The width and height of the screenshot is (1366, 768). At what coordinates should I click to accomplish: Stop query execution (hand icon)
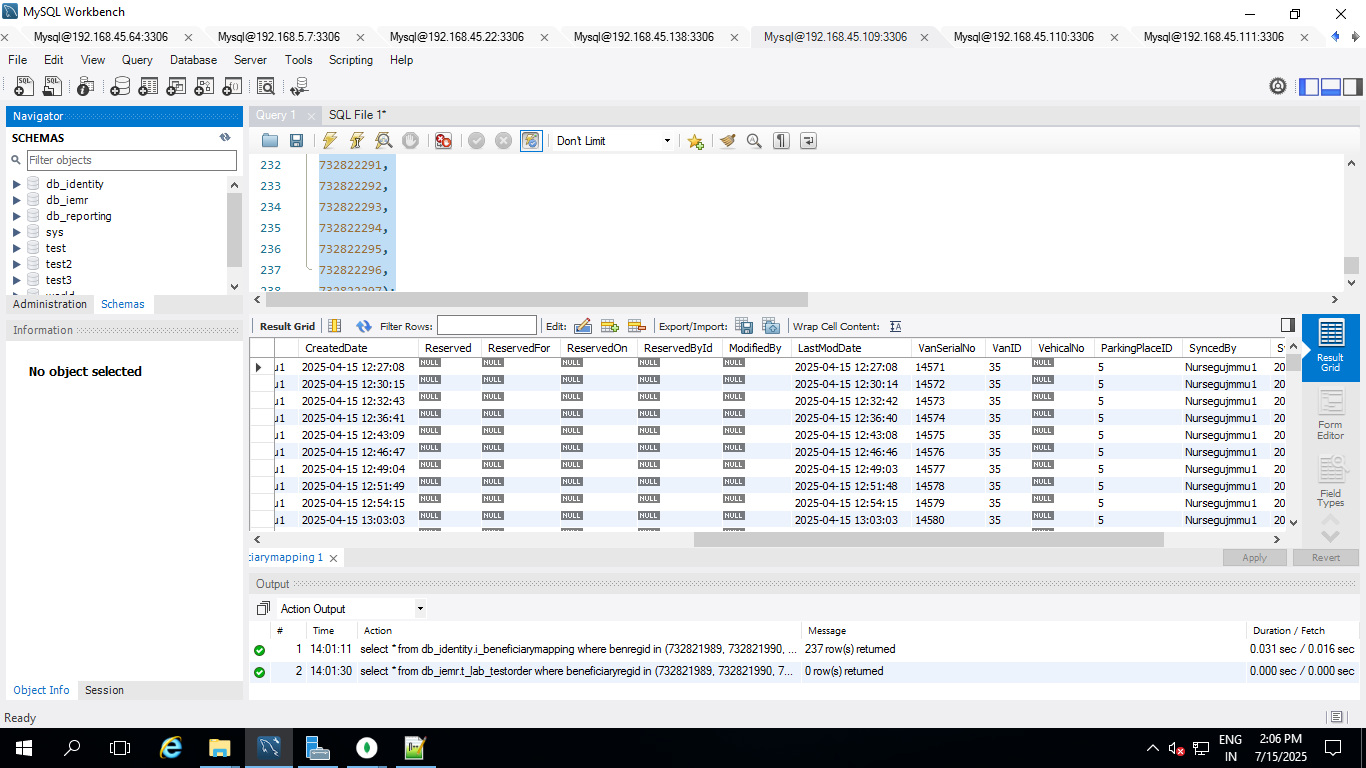click(x=410, y=141)
